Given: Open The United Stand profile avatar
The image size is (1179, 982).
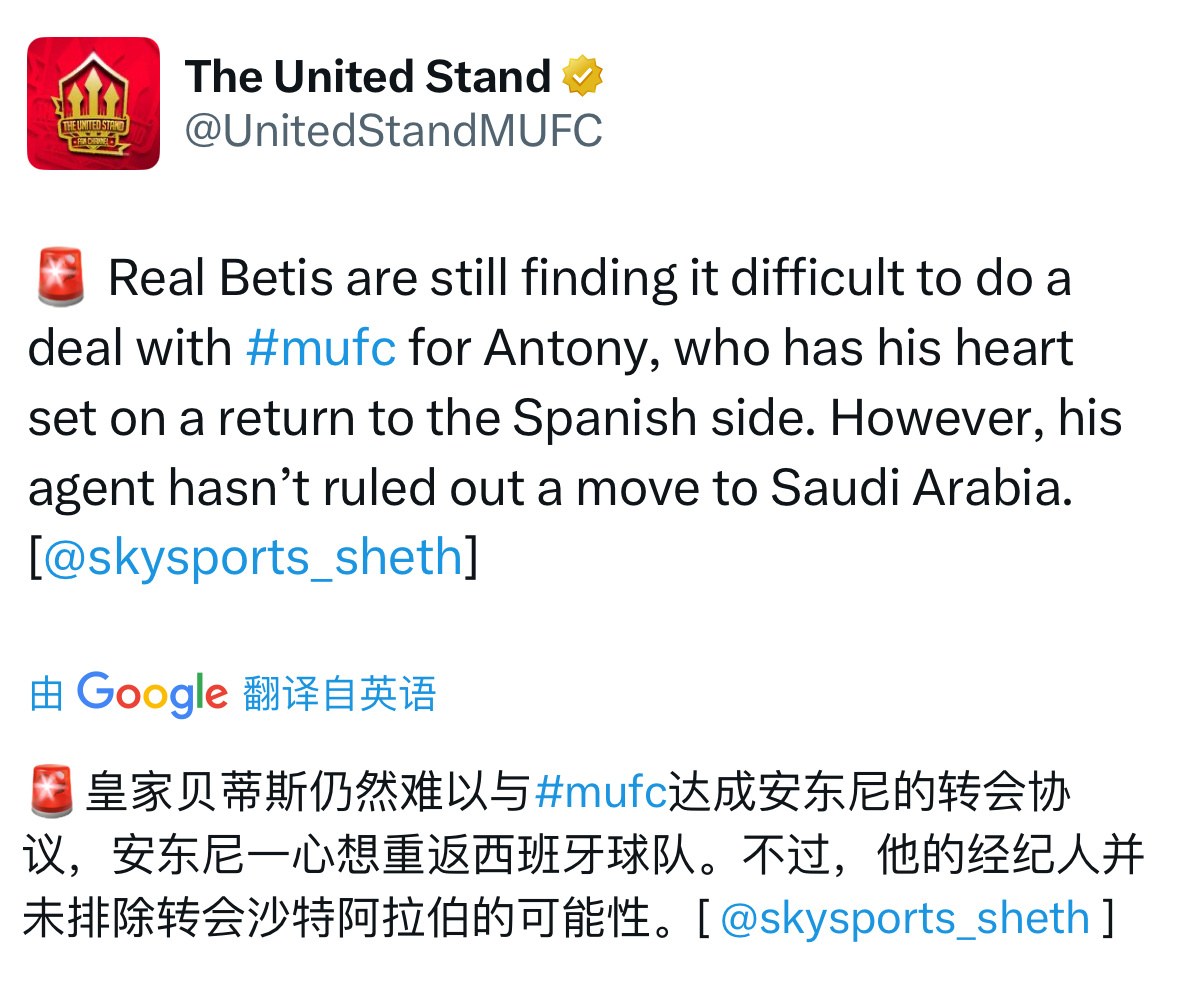Looking at the screenshot, I should point(93,103).
